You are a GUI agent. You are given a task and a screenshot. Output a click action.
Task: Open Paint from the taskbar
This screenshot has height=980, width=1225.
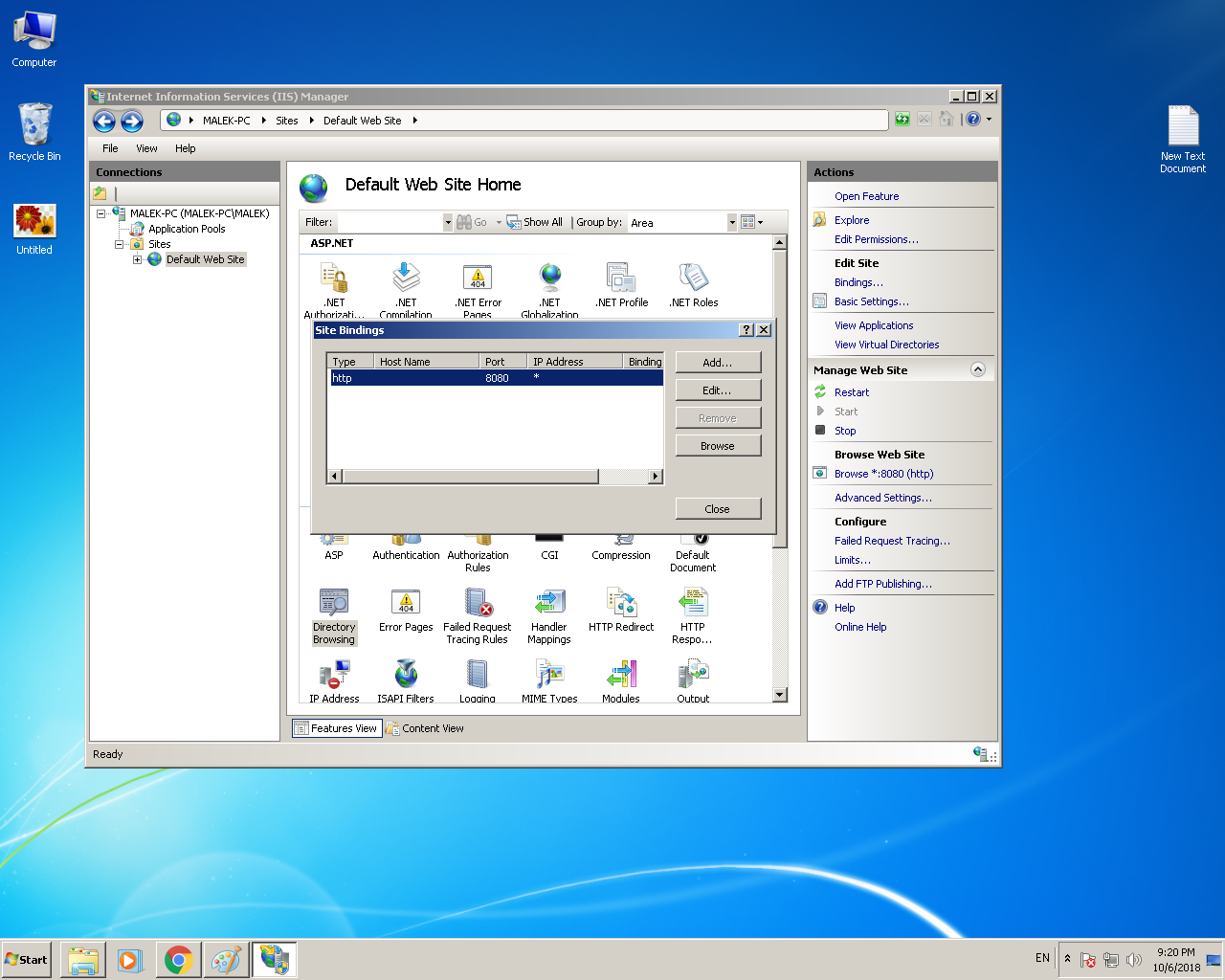pyautogui.click(x=226, y=959)
